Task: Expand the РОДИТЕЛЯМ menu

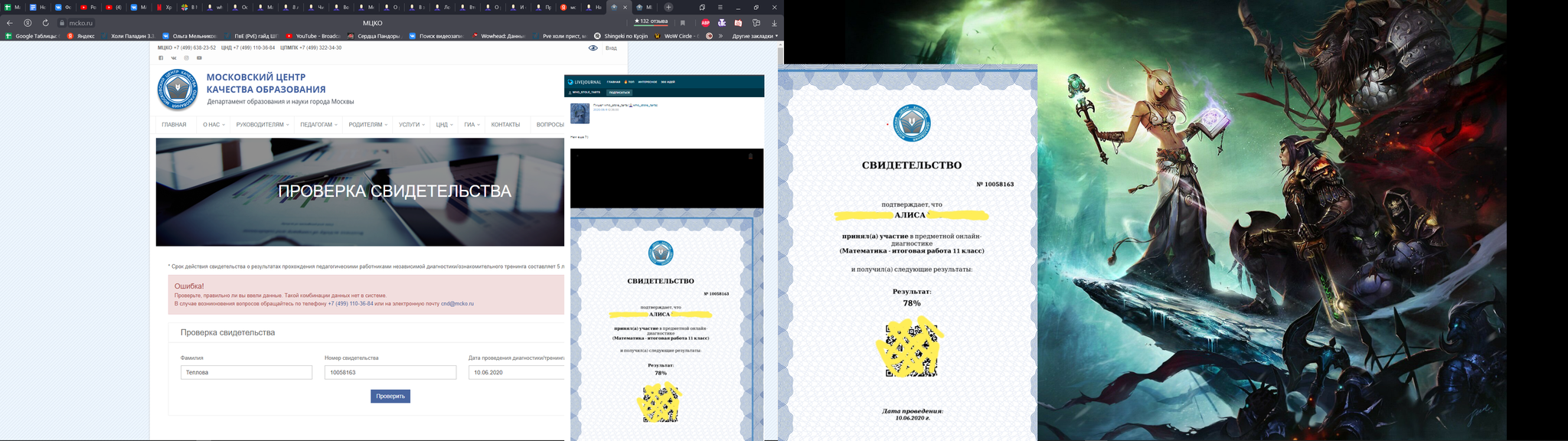Action: coord(368,125)
